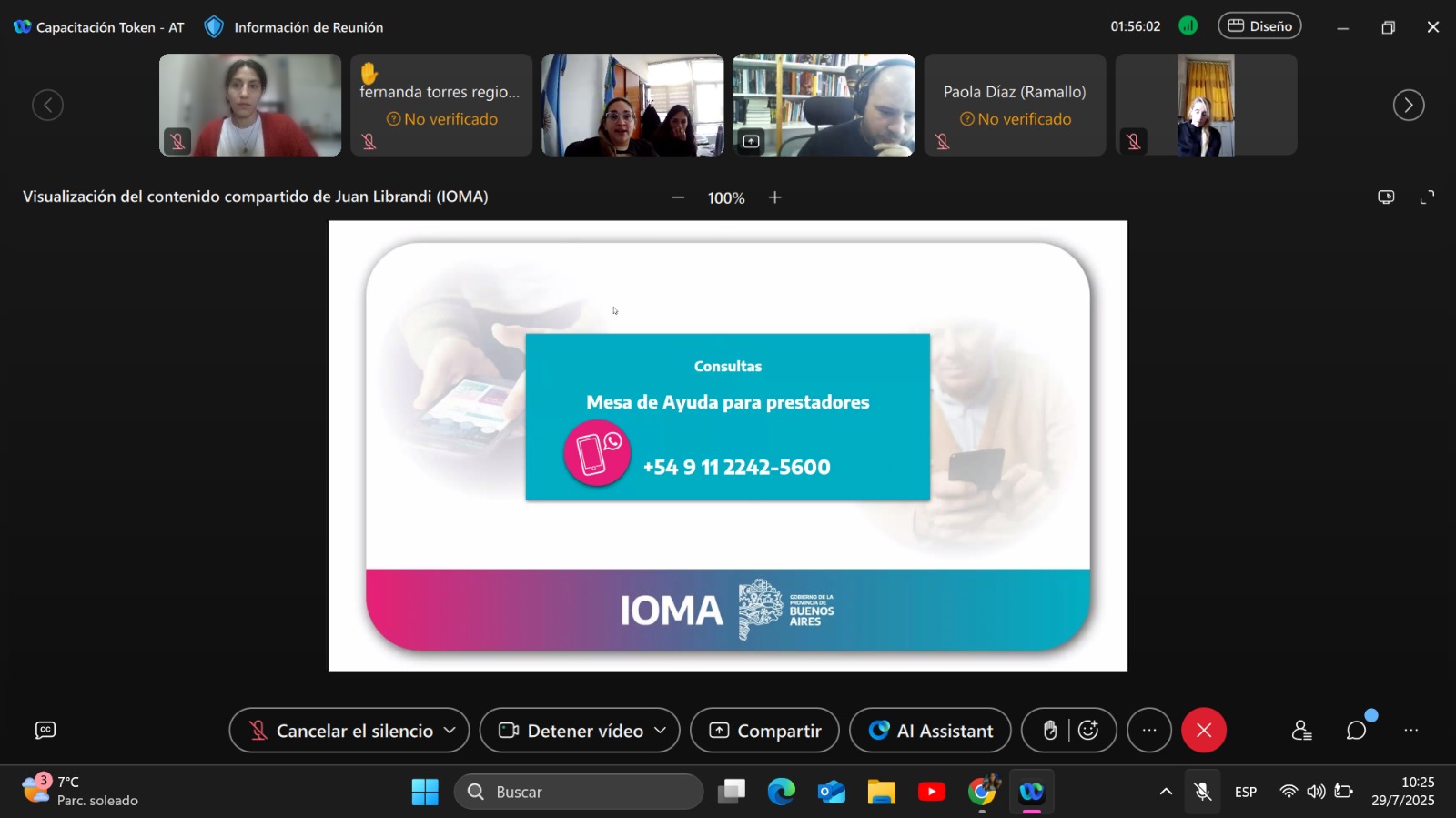Show previous participants with left arrow
The image size is (1456, 818).
coord(47,106)
